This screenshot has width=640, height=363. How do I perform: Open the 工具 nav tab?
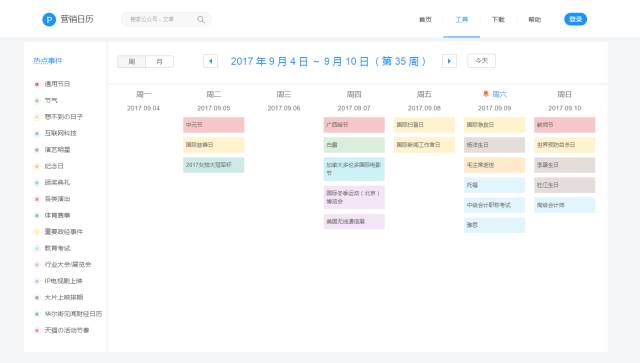coord(462,19)
